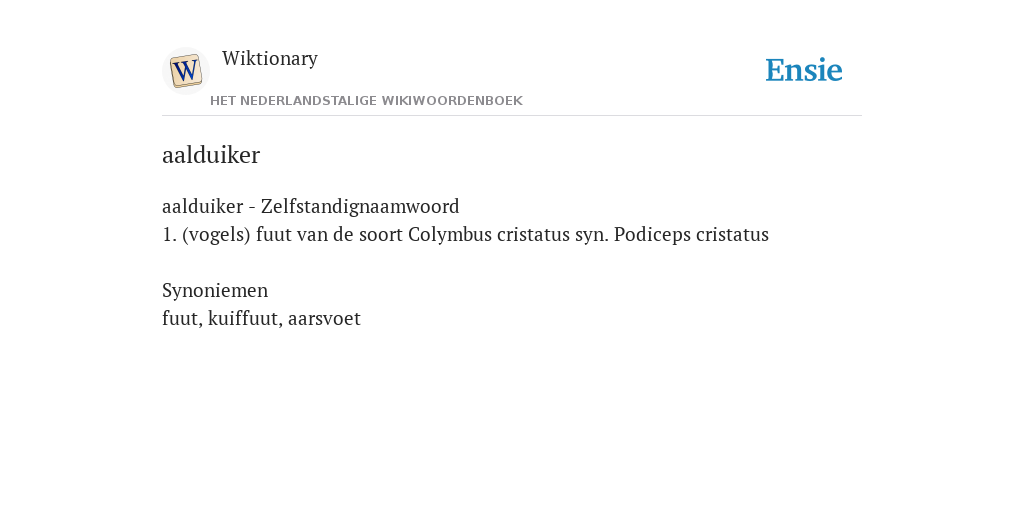Screen dimensions: 1024x512
Task: Click the 'aalduiker' heading
Action: click(x=211, y=155)
